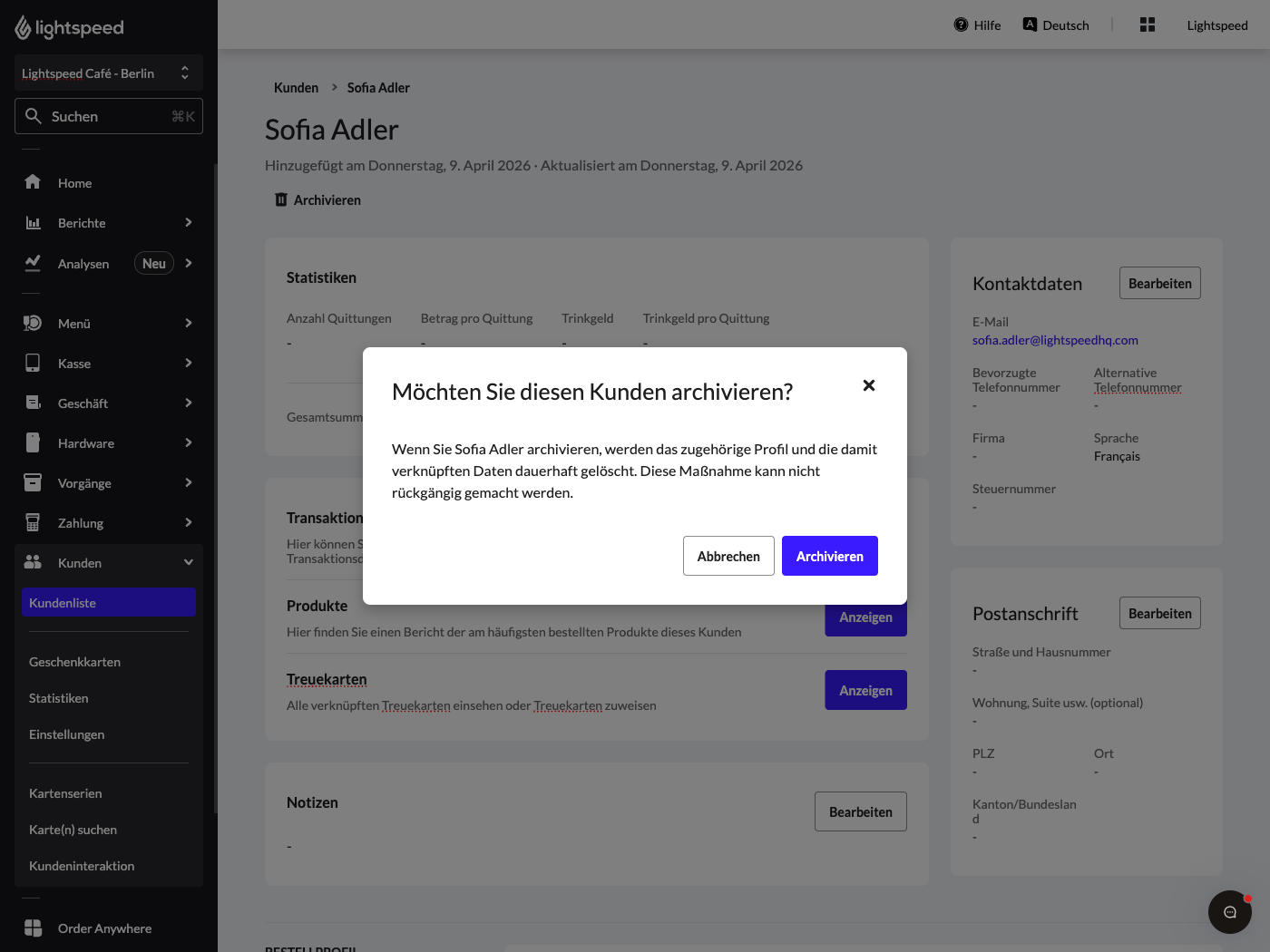Click the Deutsch language icon
Screen dimensions: 1270x952
point(1030,24)
